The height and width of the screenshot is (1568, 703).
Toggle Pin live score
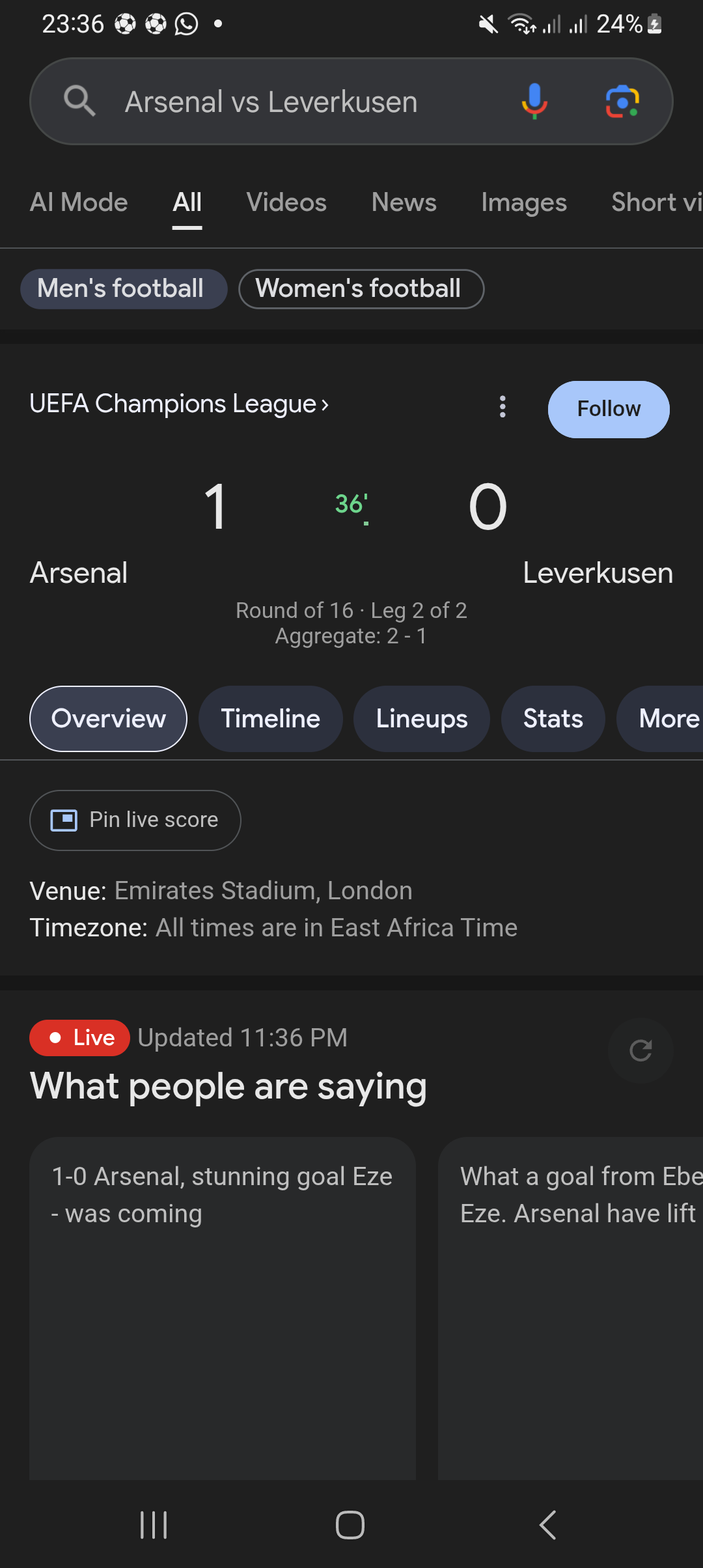(x=135, y=820)
